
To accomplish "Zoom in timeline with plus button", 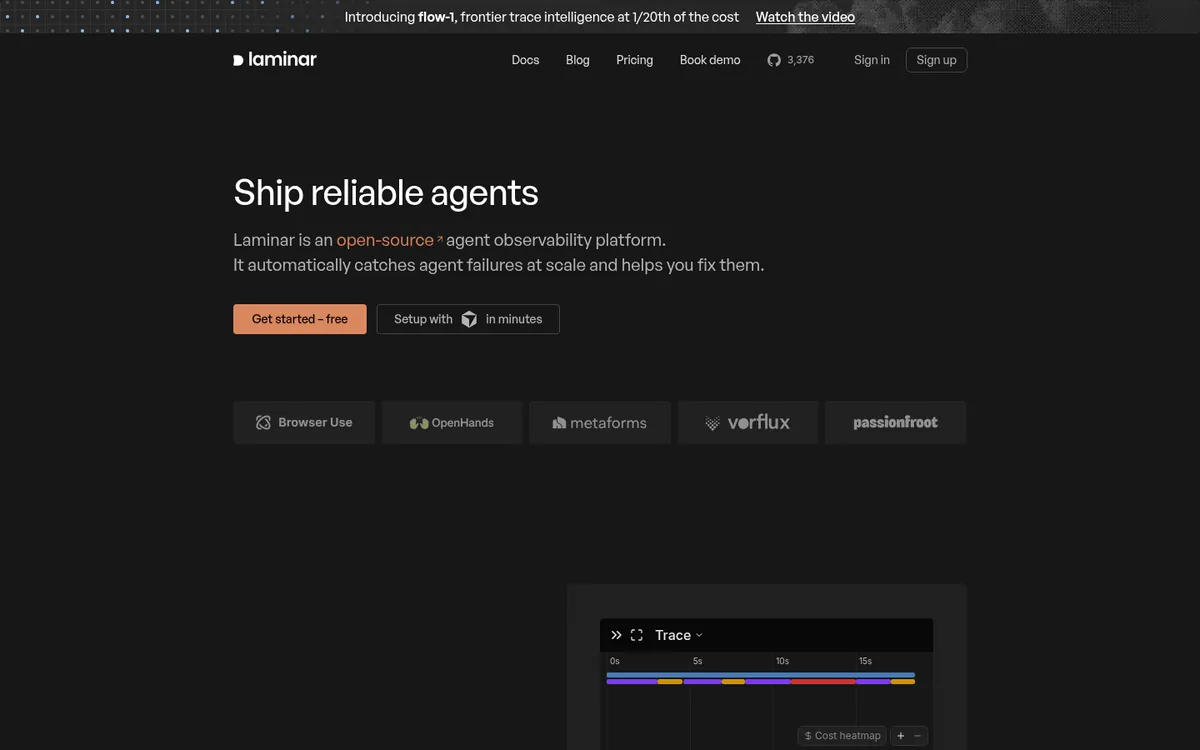I will pyautogui.click(x=900, y=736).
